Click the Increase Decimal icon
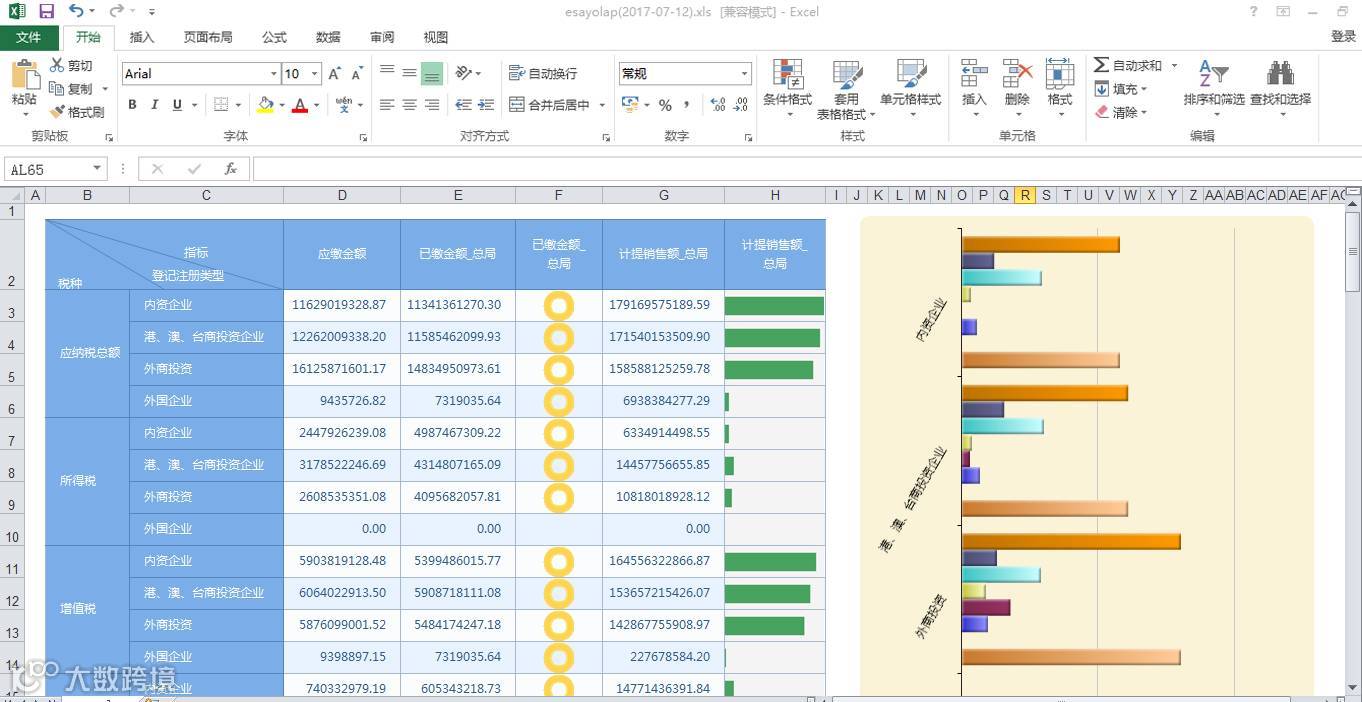This screenshot has width=1362, height=702. (x=718, y=105)
